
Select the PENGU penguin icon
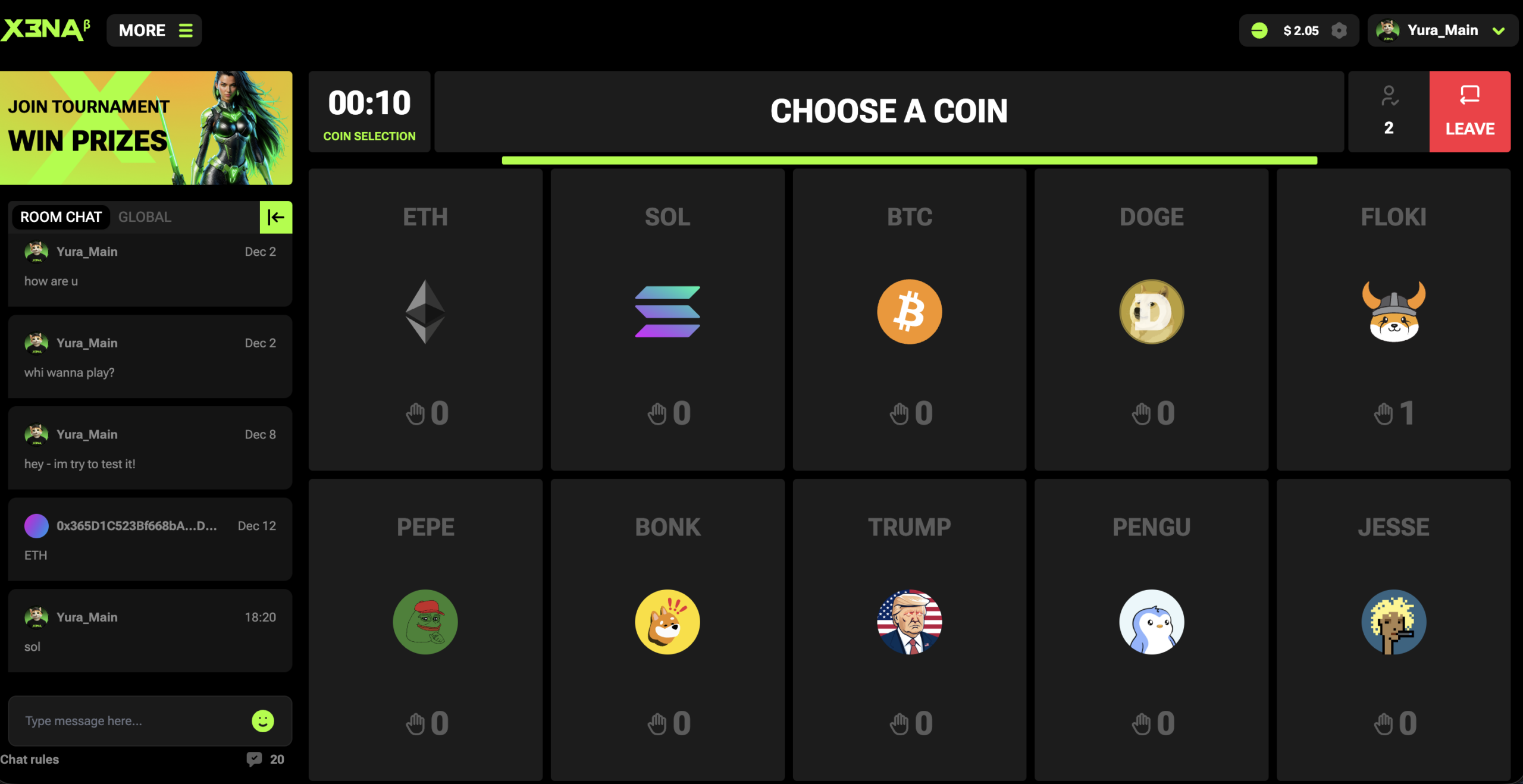1151,622
